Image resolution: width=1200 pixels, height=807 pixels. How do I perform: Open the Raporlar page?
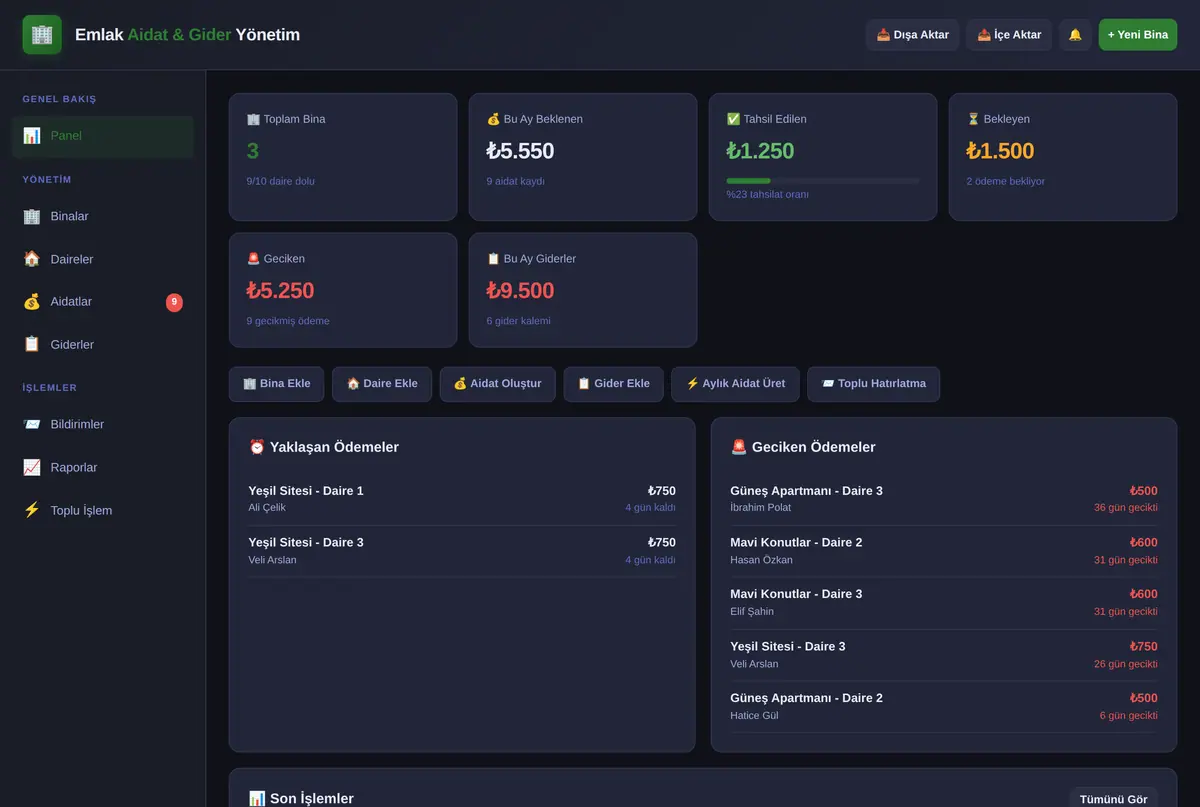click(x=103, y=467)
